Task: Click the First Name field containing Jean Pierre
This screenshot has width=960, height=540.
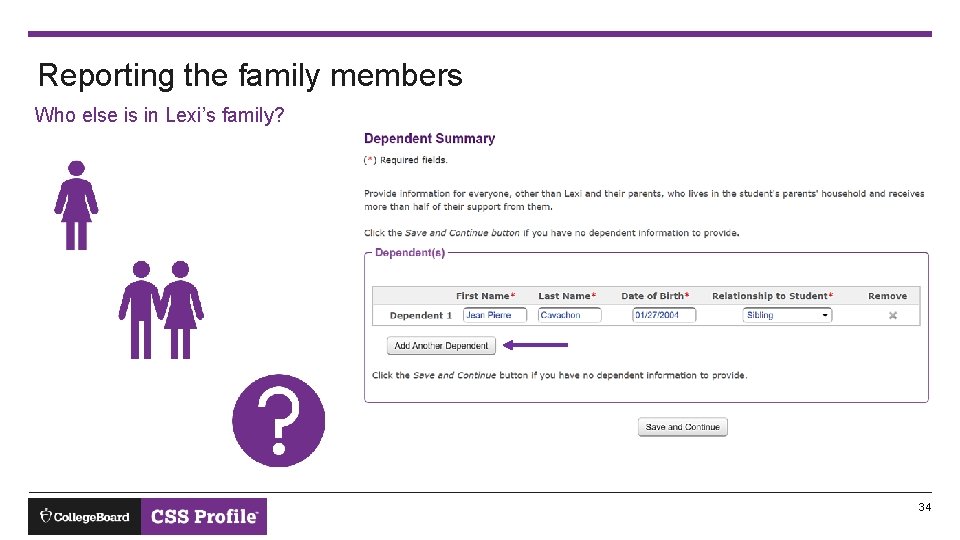Action: (x=494, y=315)
